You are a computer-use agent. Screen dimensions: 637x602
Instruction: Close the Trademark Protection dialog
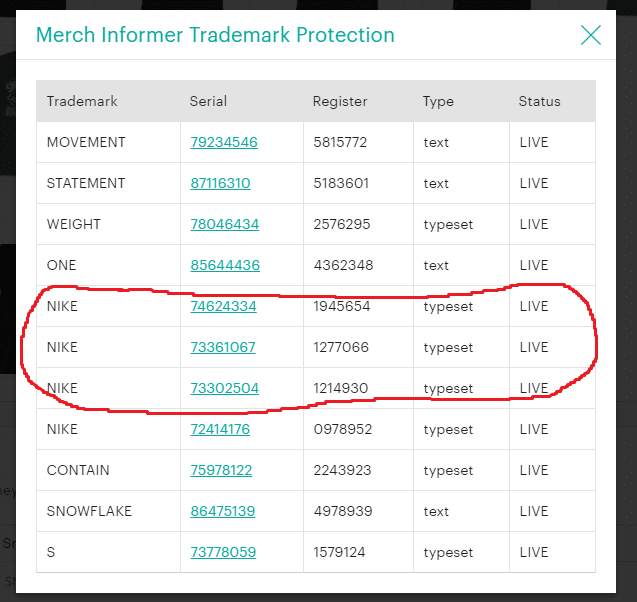pos(591,35)
